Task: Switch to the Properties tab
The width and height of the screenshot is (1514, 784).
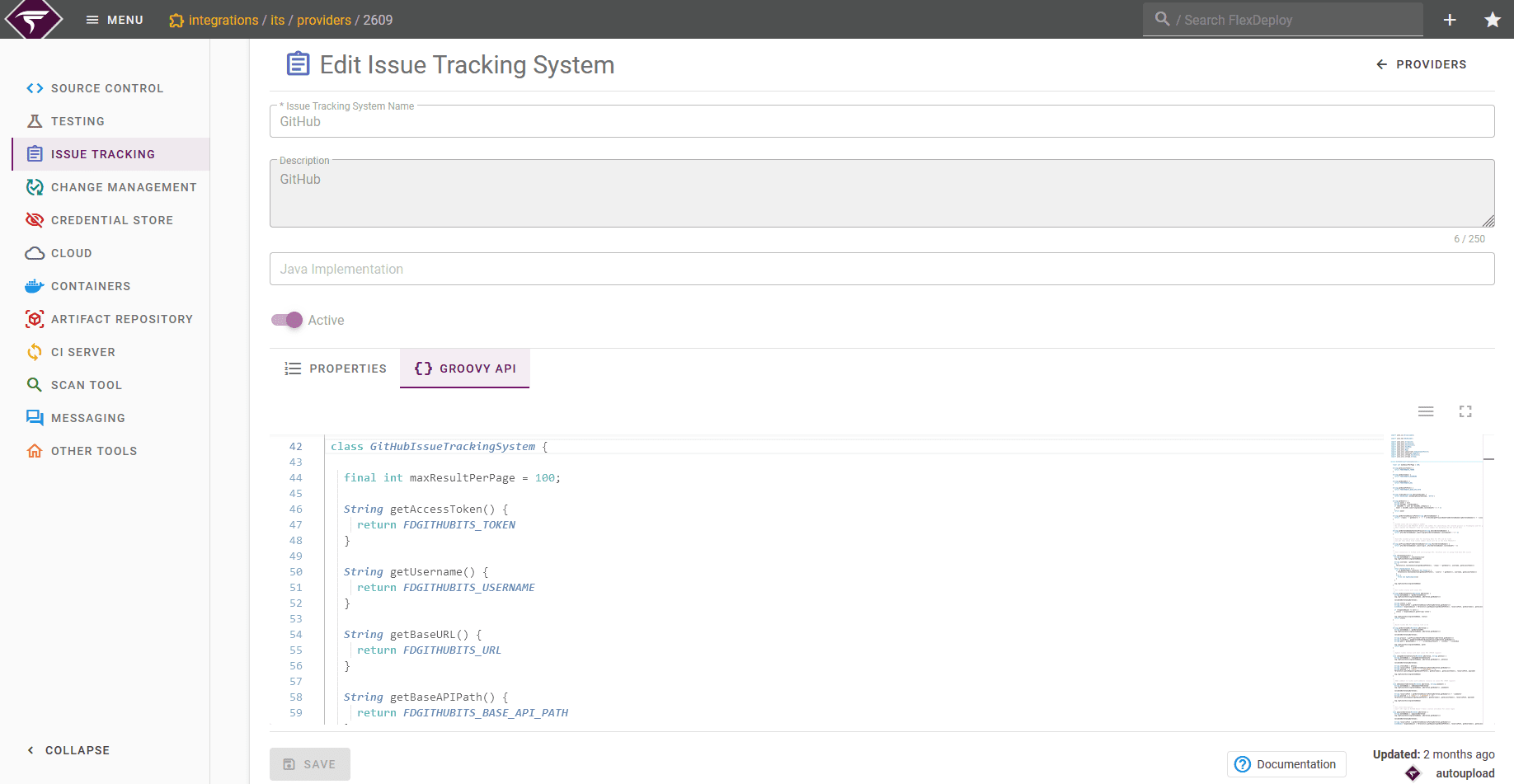Action: pyautogui.click(x=335, y=369)
